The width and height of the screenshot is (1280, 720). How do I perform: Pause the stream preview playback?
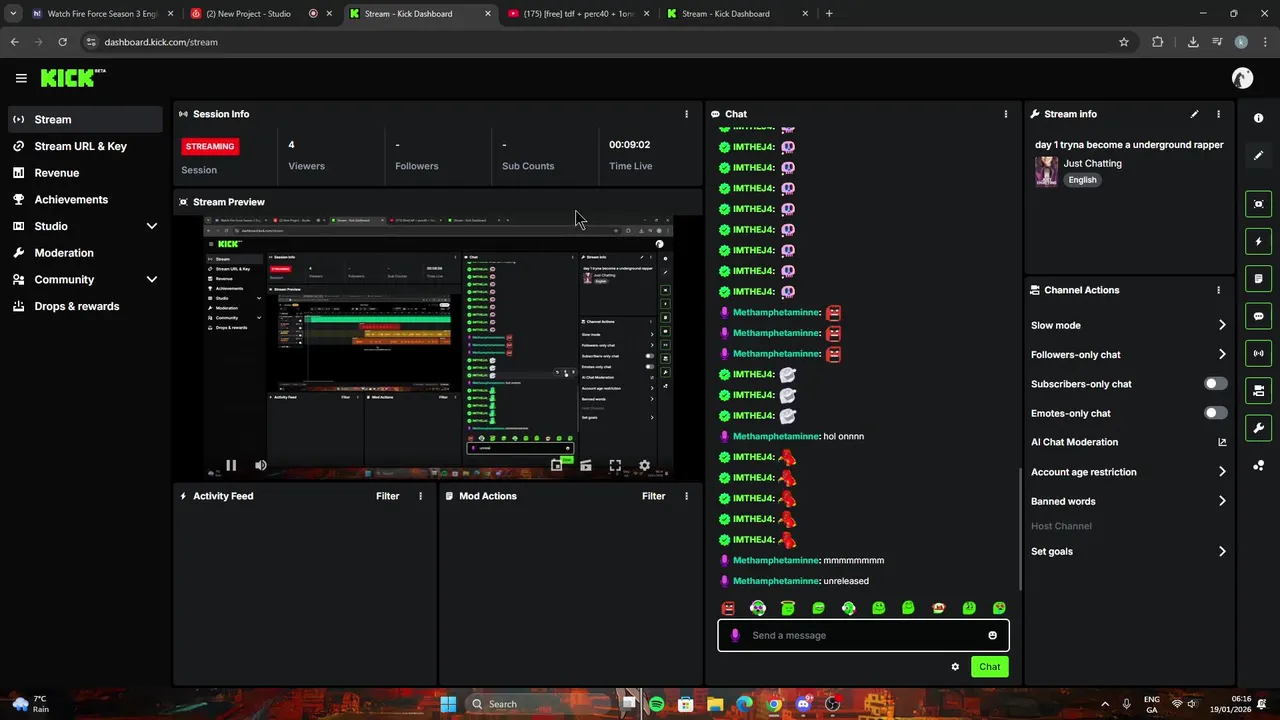click(231, 465)
